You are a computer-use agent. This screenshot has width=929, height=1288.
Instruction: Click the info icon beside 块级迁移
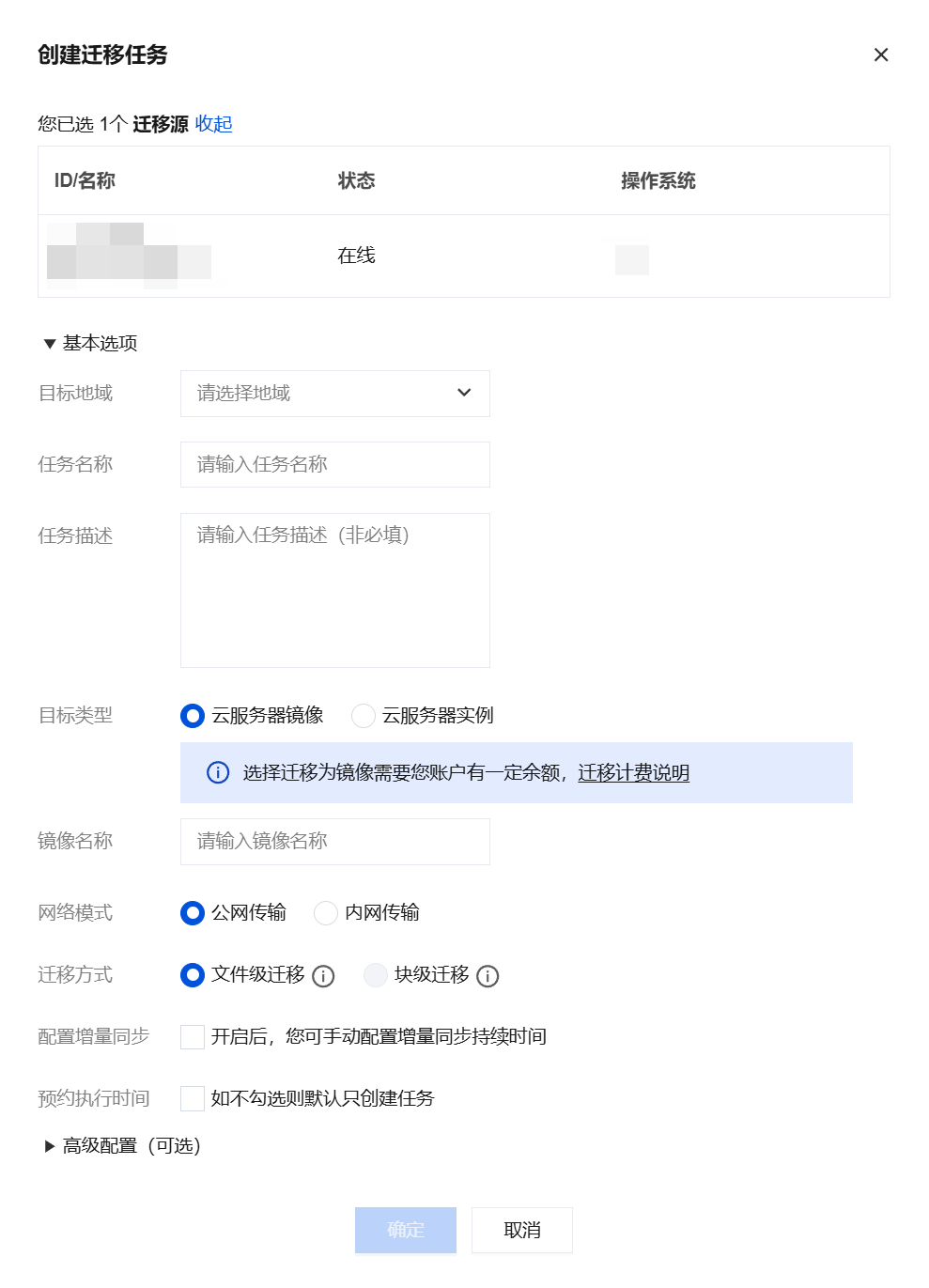(488, 976)
